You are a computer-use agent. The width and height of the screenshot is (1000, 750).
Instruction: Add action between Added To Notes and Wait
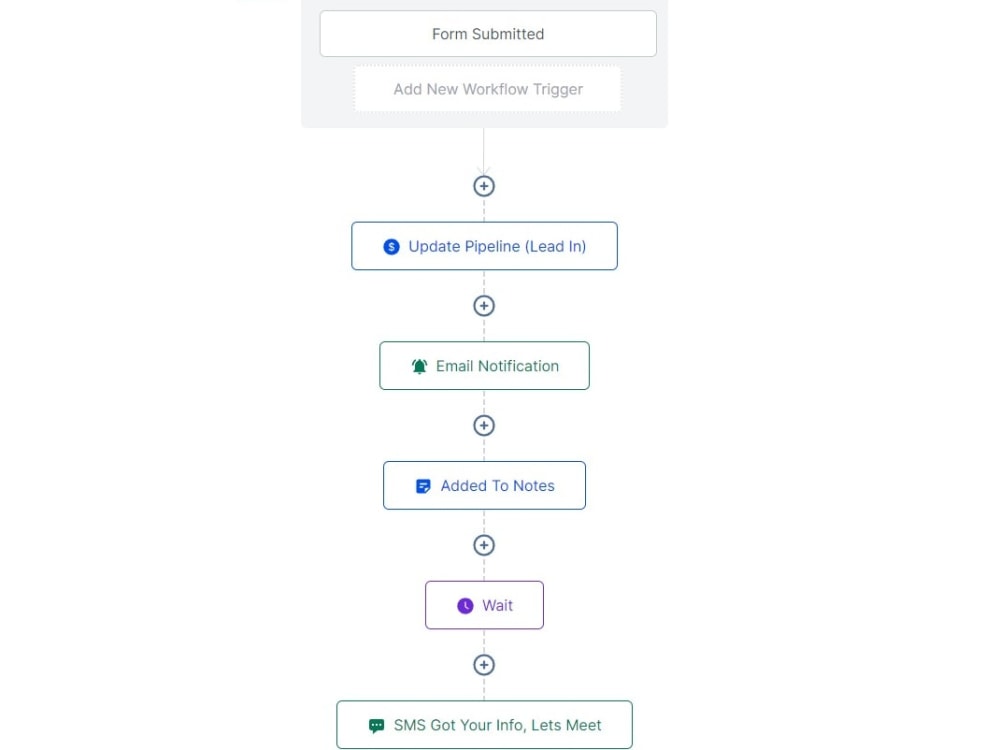pyautogui.click(x=484, y=545)
